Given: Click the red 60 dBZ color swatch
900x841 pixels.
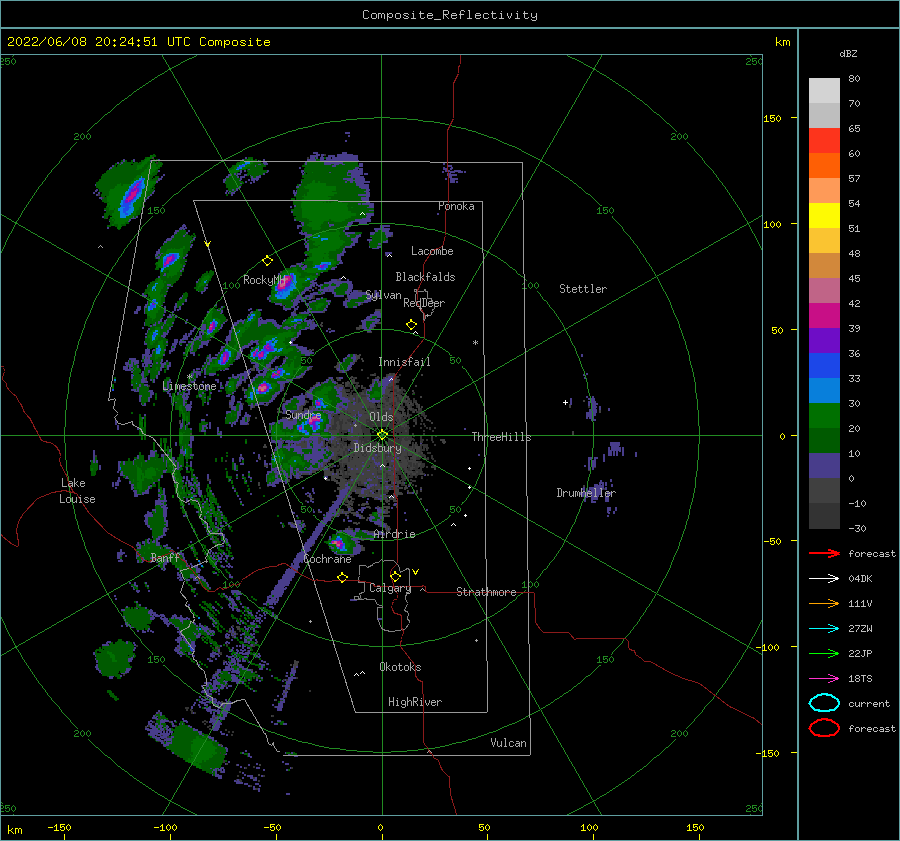Looking at the screenshot, I should (824, 140).
